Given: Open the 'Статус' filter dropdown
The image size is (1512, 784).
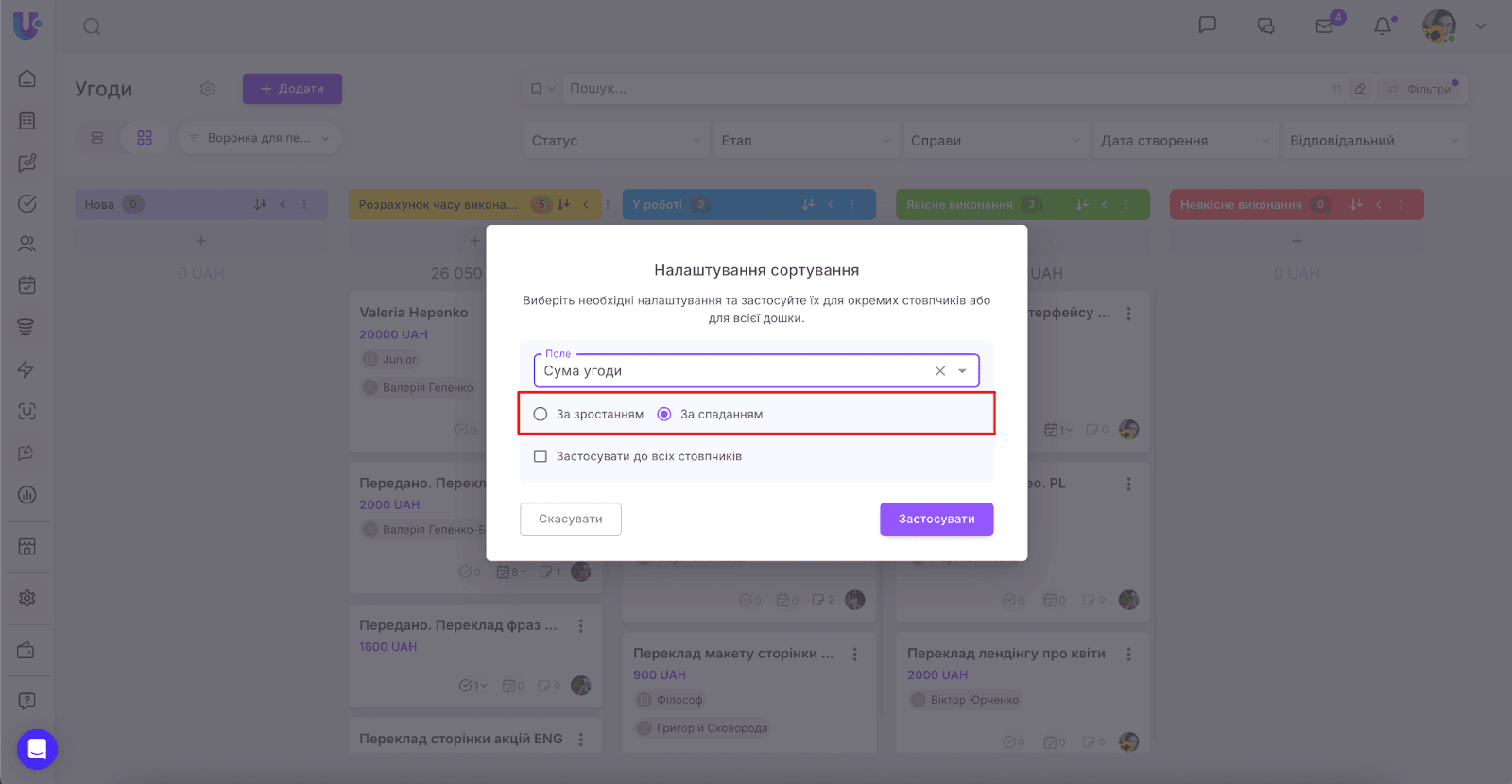Looking at the screenshot, I should click(x=617, y=141).
